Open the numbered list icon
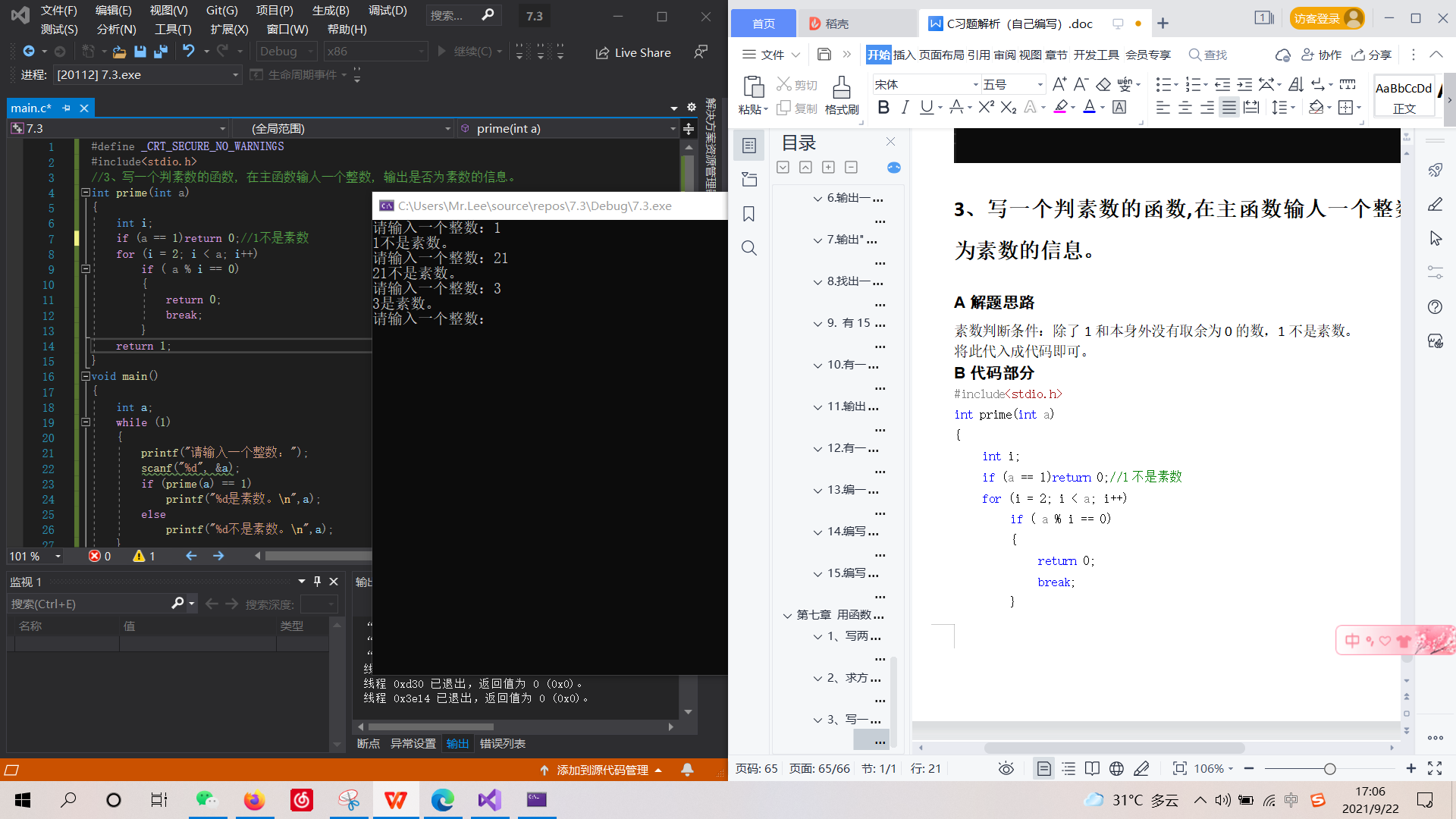The image size is (1456, 819). 1193,84
